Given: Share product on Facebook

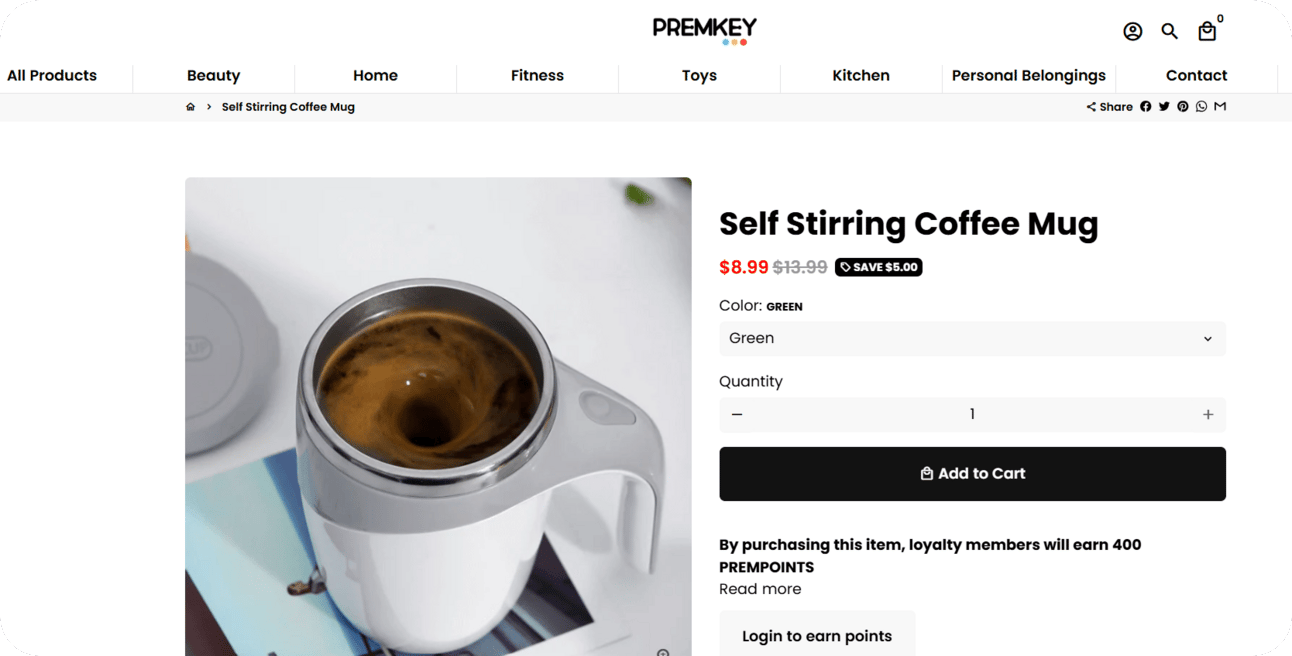Looking at the screenshot, I should click(1146, 106).
